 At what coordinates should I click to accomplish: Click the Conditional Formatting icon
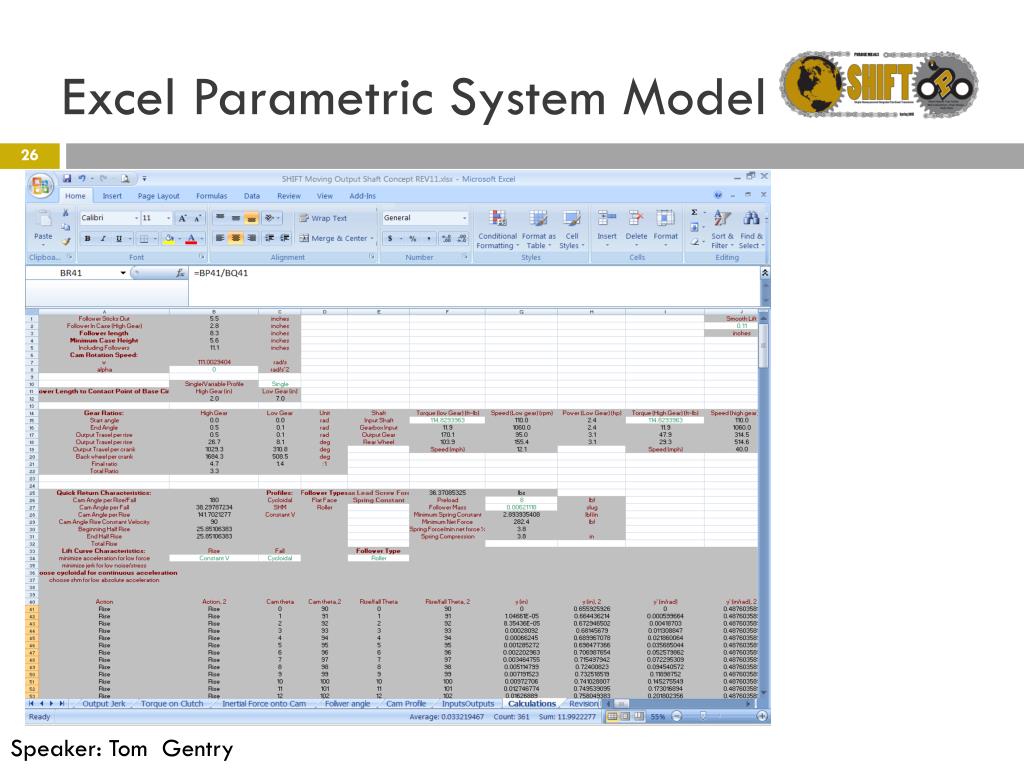[497, 219]
